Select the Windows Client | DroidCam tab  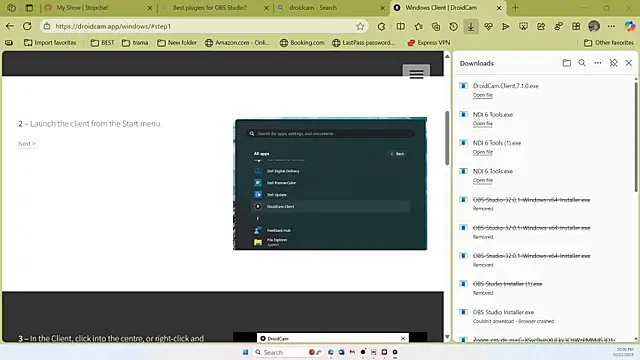[x=447, y=8]
